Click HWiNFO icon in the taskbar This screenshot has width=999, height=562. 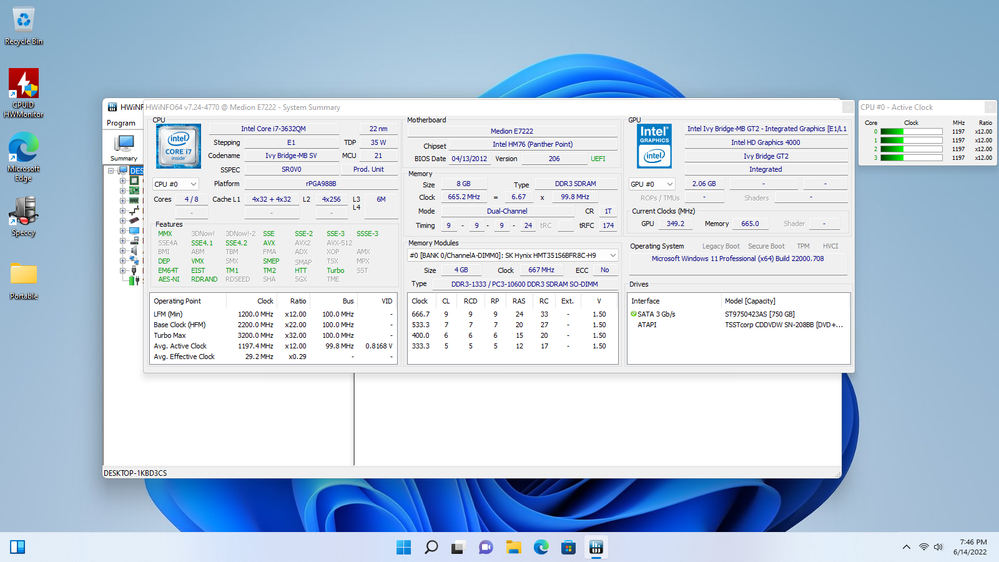(x=594, y=547)
